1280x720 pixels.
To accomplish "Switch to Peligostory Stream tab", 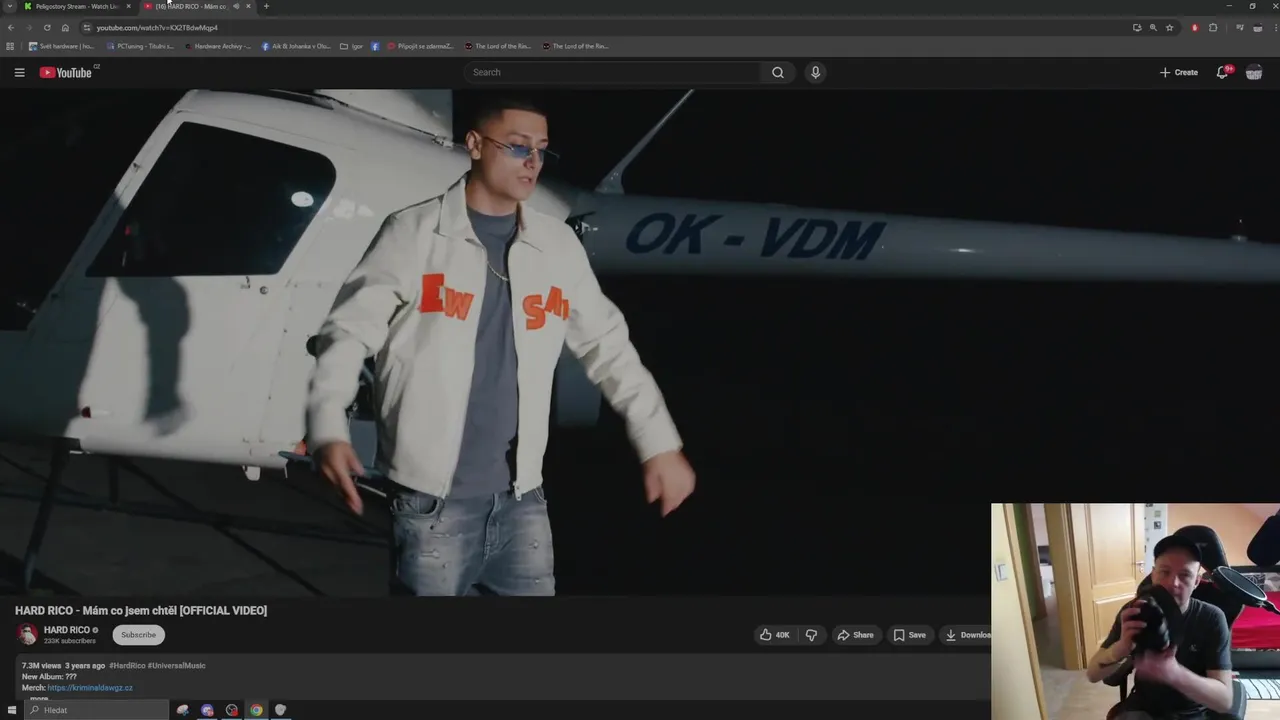I will pyautogui.click(x=78, y=6).
